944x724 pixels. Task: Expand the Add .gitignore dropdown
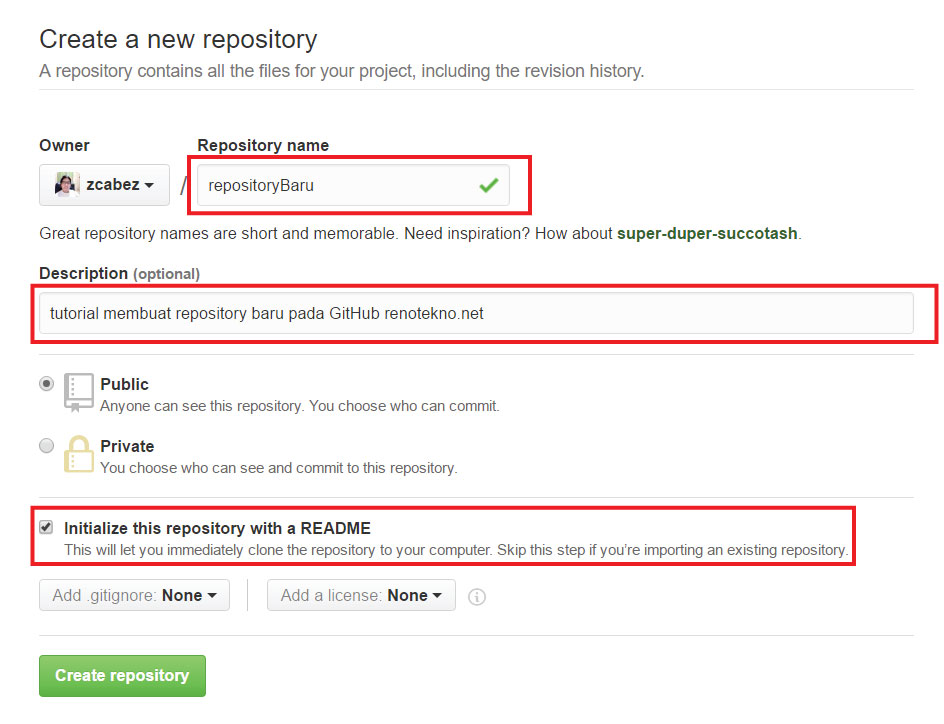click(134, 595)
